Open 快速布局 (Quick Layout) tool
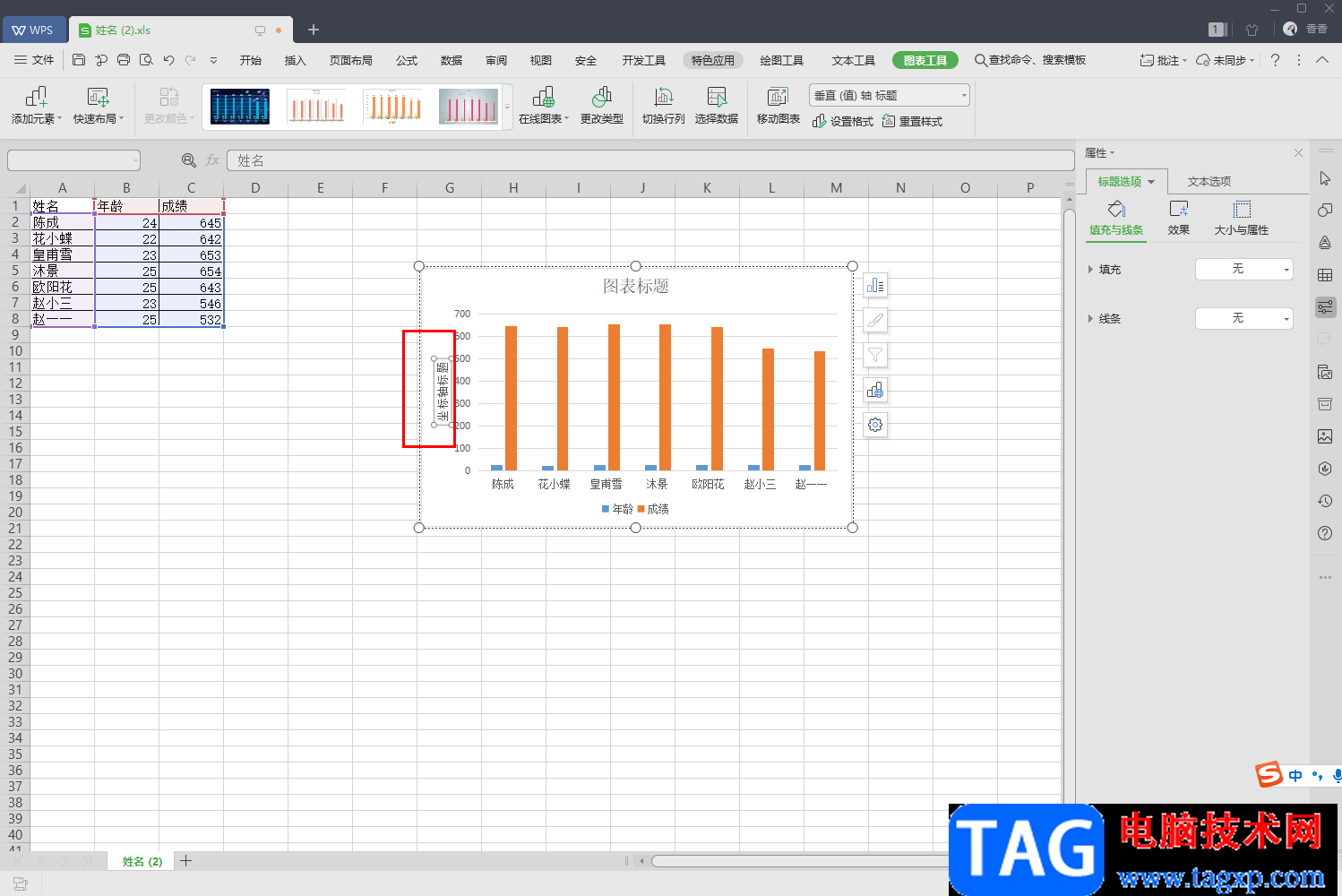Screen dimensions: 1342x896 pos(99,106)
